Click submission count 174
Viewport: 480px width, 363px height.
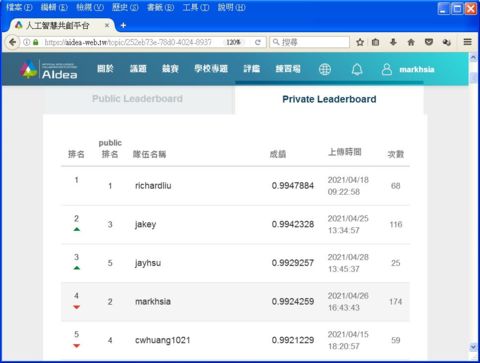coord(396,302)
